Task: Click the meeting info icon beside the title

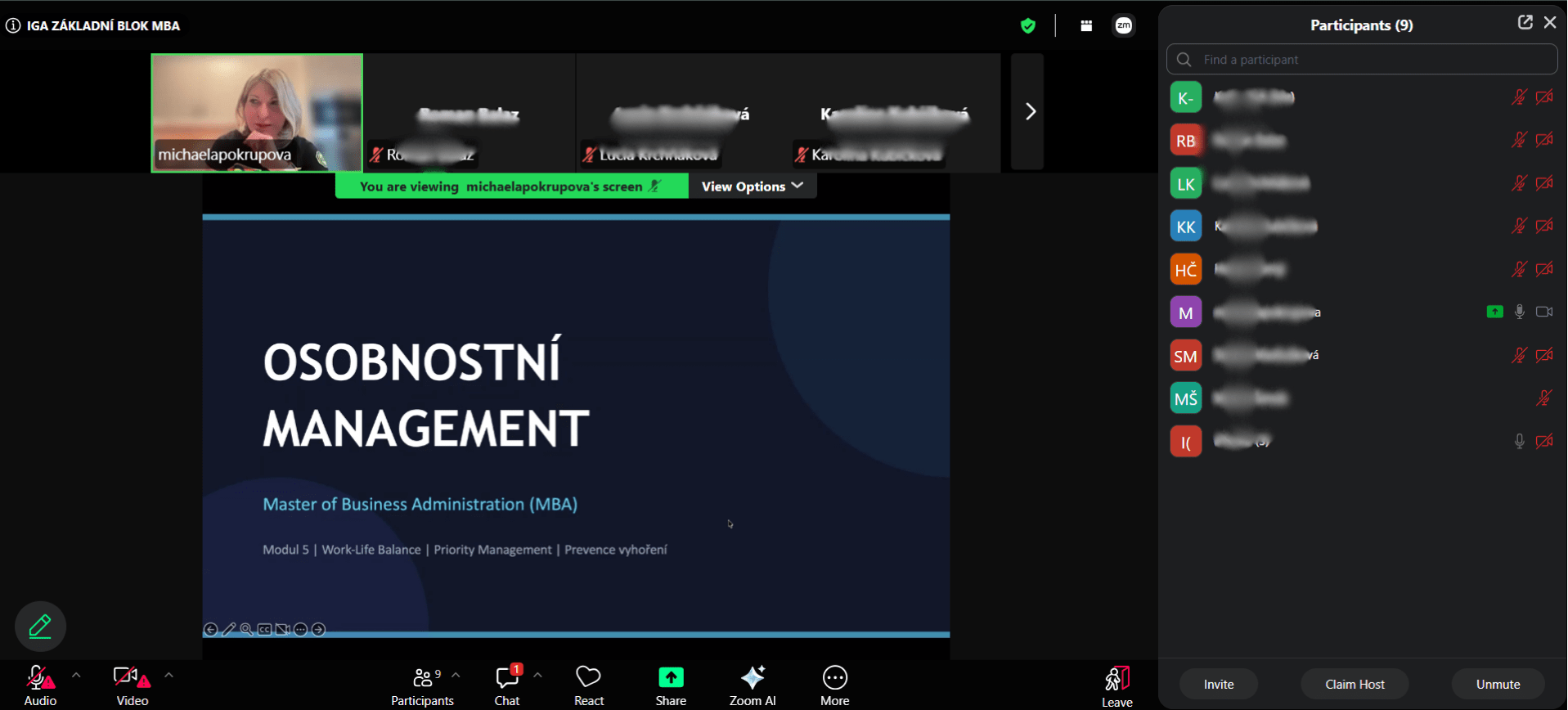Action: tap(13, 25)
